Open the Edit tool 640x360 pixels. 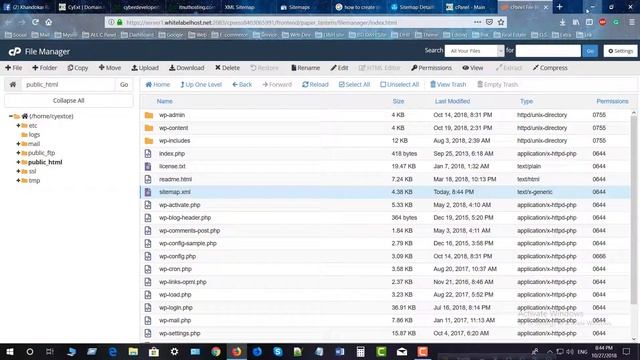coord(340,68)
